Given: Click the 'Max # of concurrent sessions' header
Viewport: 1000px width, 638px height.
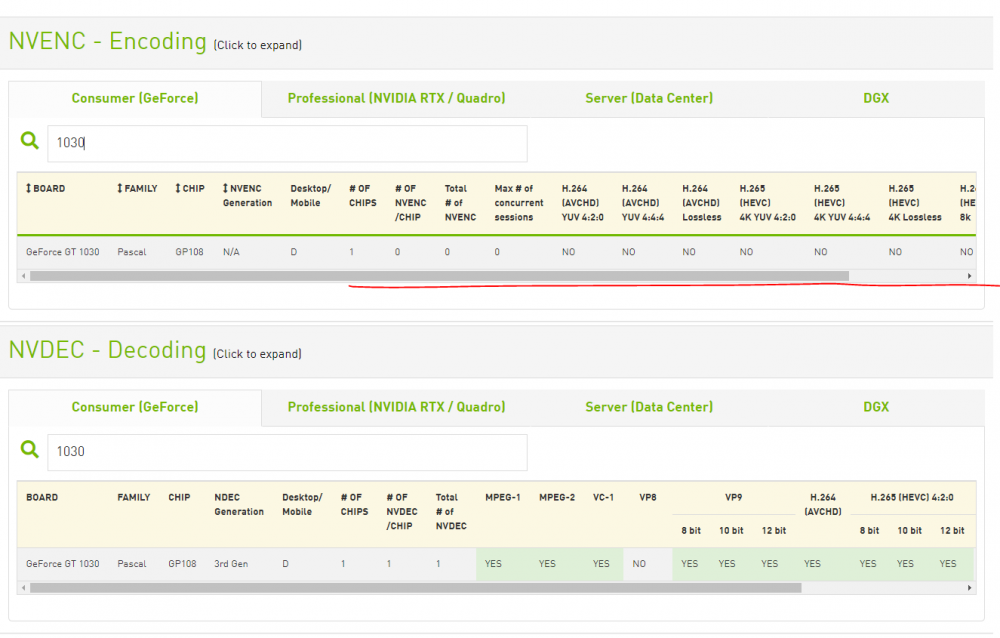Looking at the screenshot, I should pos(519,203).
